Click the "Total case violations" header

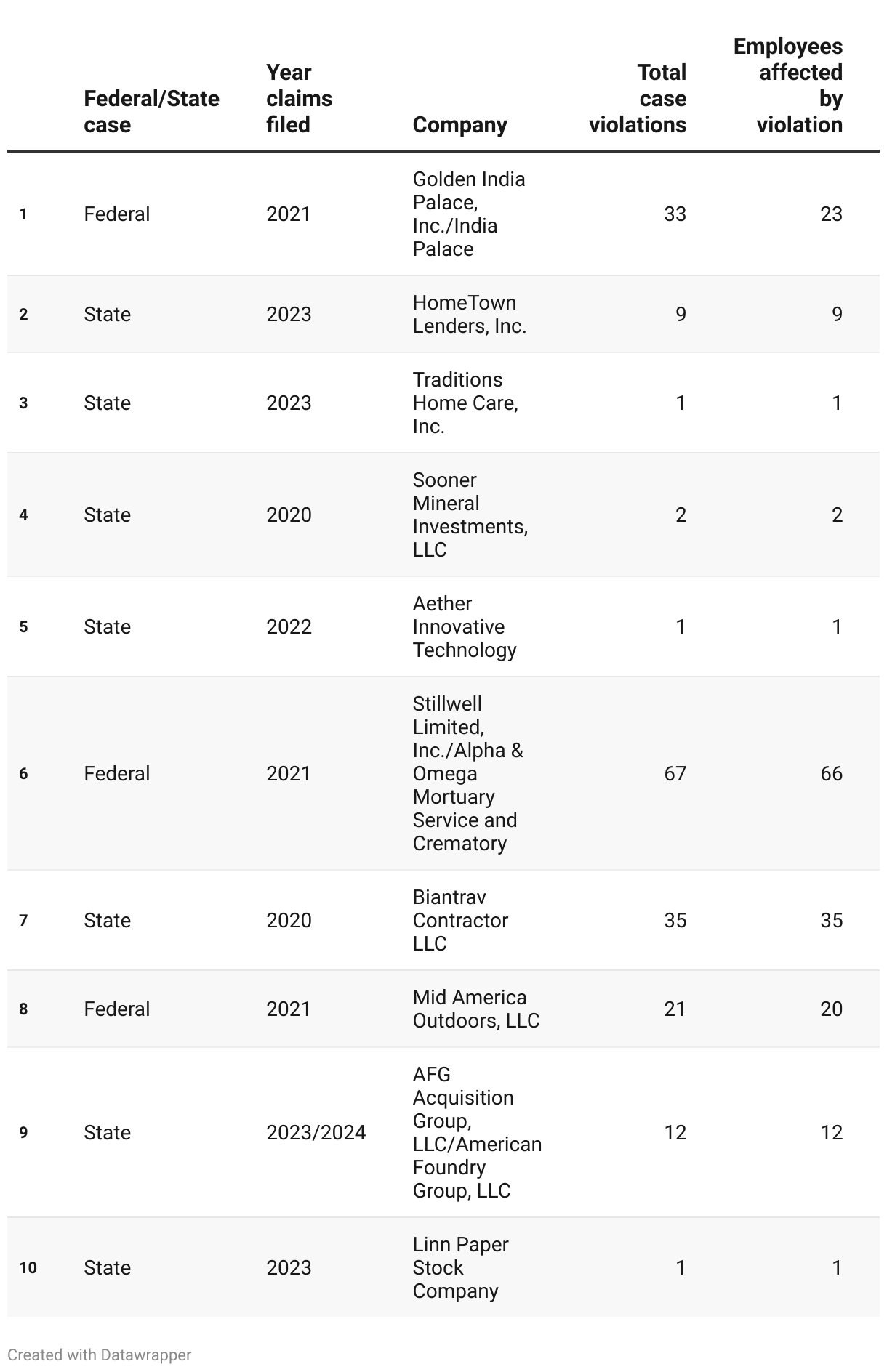[x=638, y=98]
